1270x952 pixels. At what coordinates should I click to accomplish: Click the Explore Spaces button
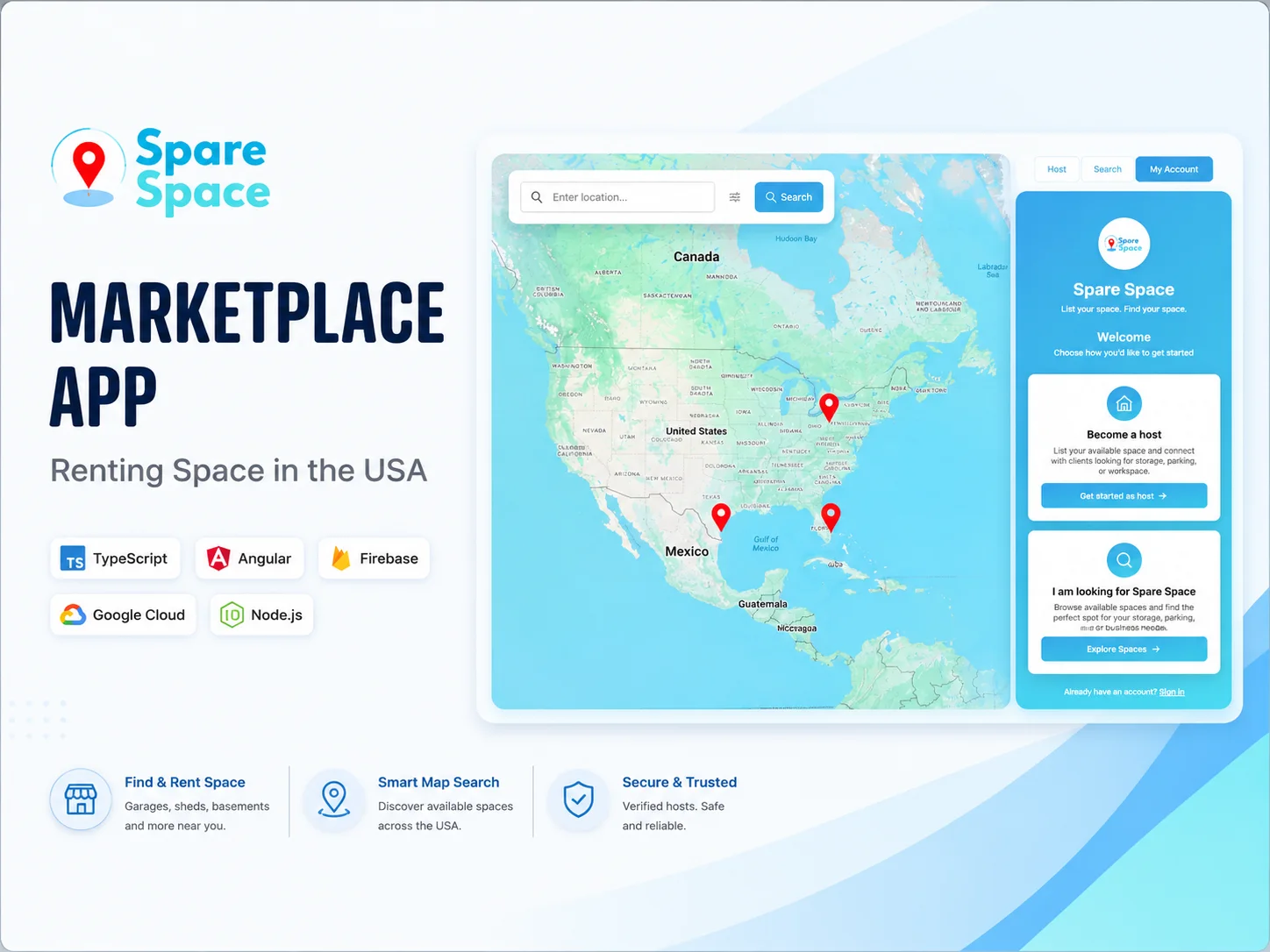tap(1124, 650)
